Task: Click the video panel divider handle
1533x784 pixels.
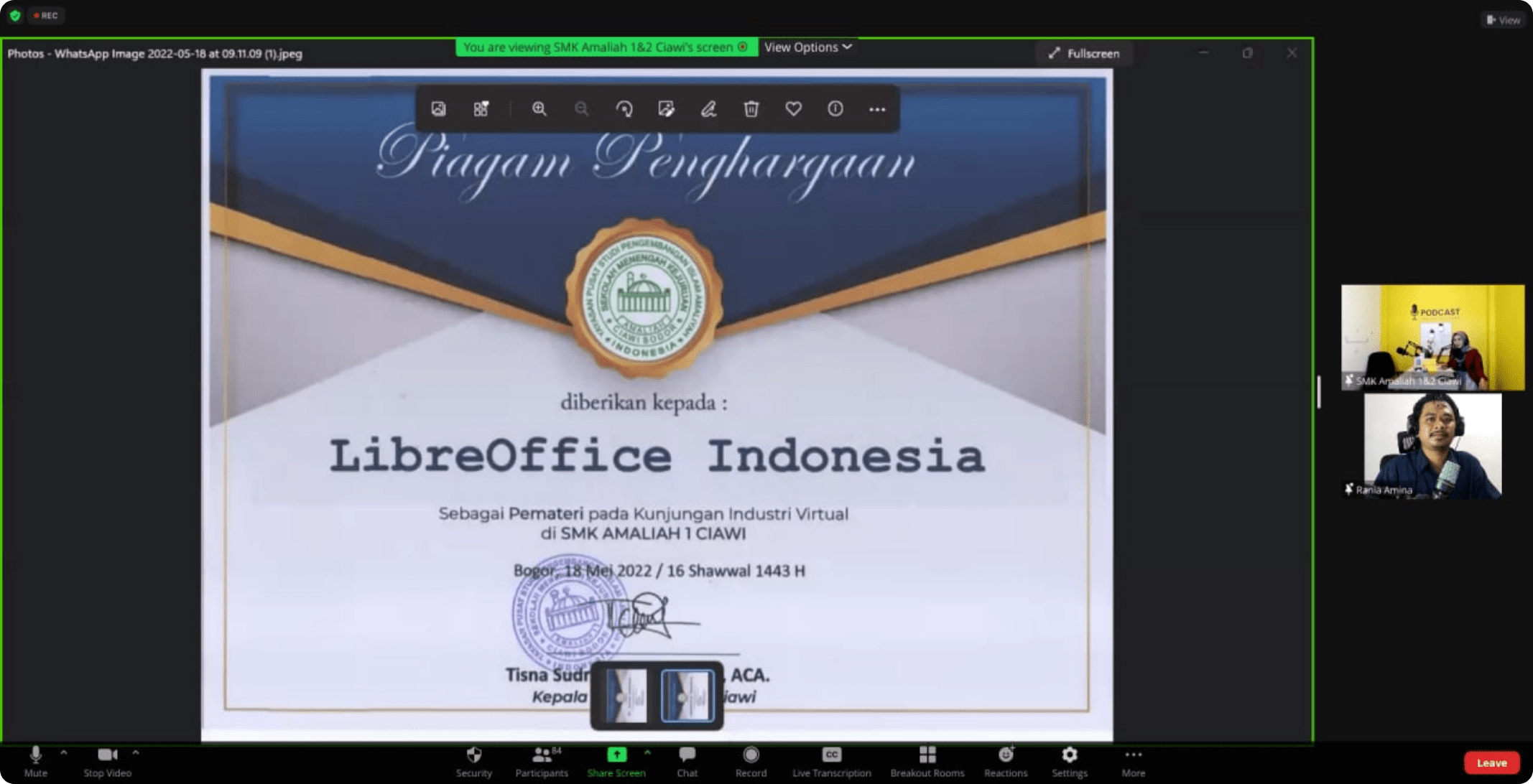Action: [1319, 392]
